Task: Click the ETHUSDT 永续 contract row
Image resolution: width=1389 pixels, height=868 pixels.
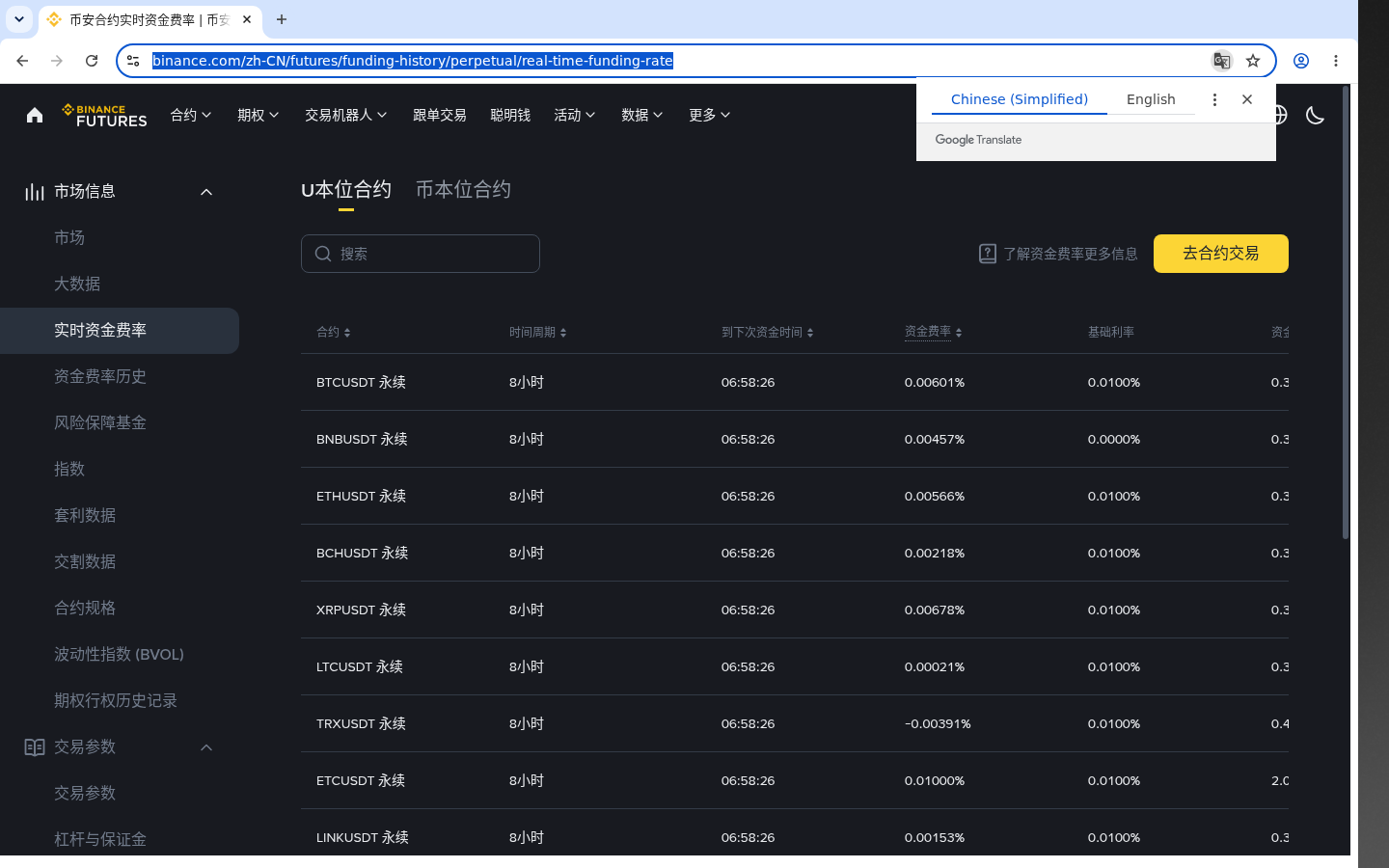Action: 795,496
